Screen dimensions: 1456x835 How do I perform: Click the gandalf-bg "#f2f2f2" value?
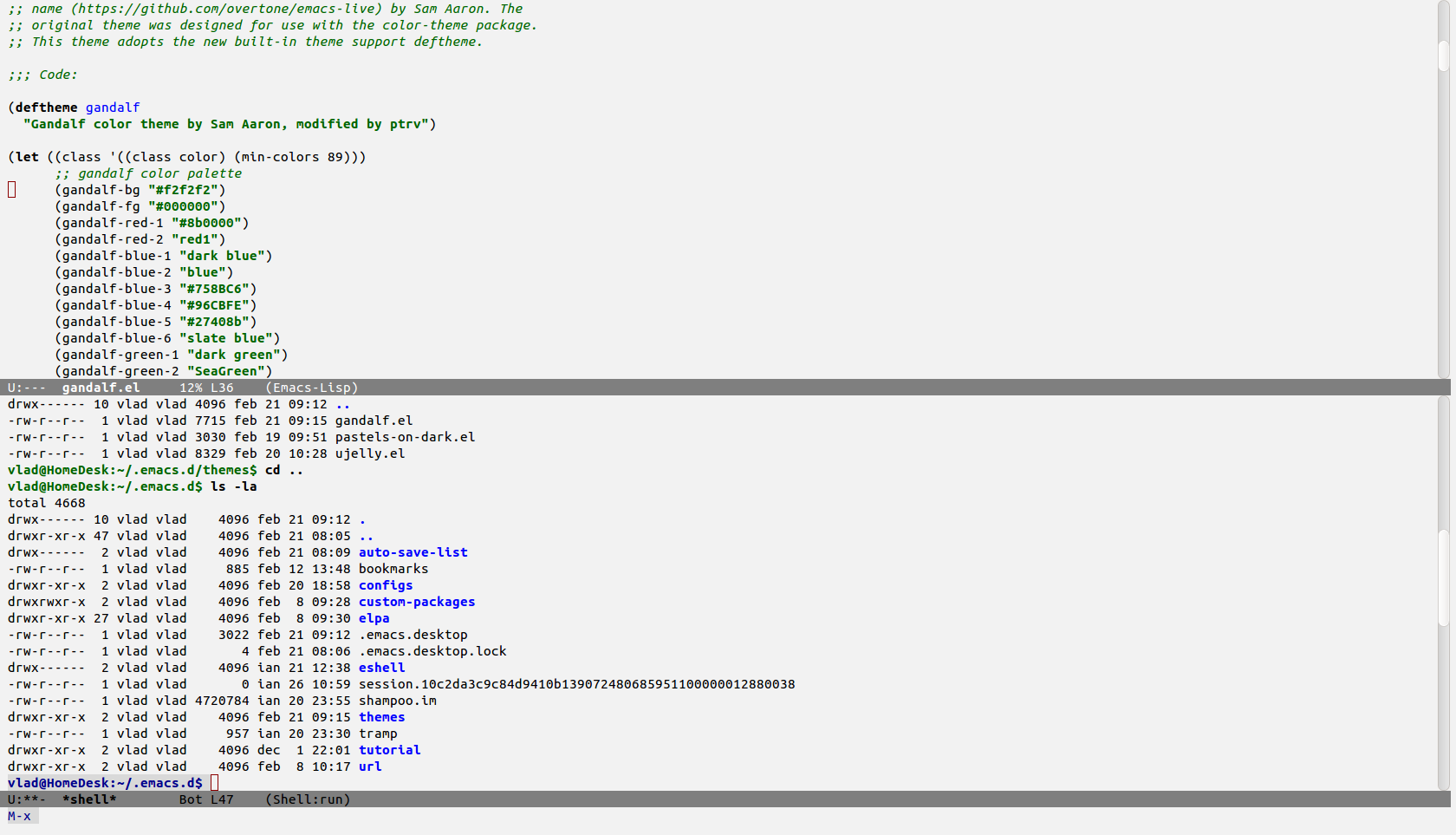point(183,190)
